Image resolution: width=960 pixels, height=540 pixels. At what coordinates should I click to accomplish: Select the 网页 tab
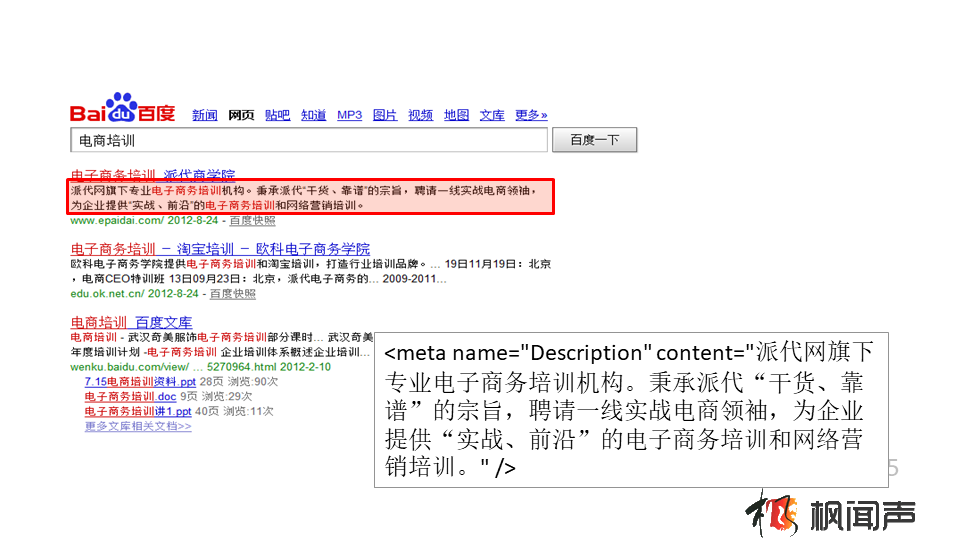pyautogui.click(x=241, y=115)
